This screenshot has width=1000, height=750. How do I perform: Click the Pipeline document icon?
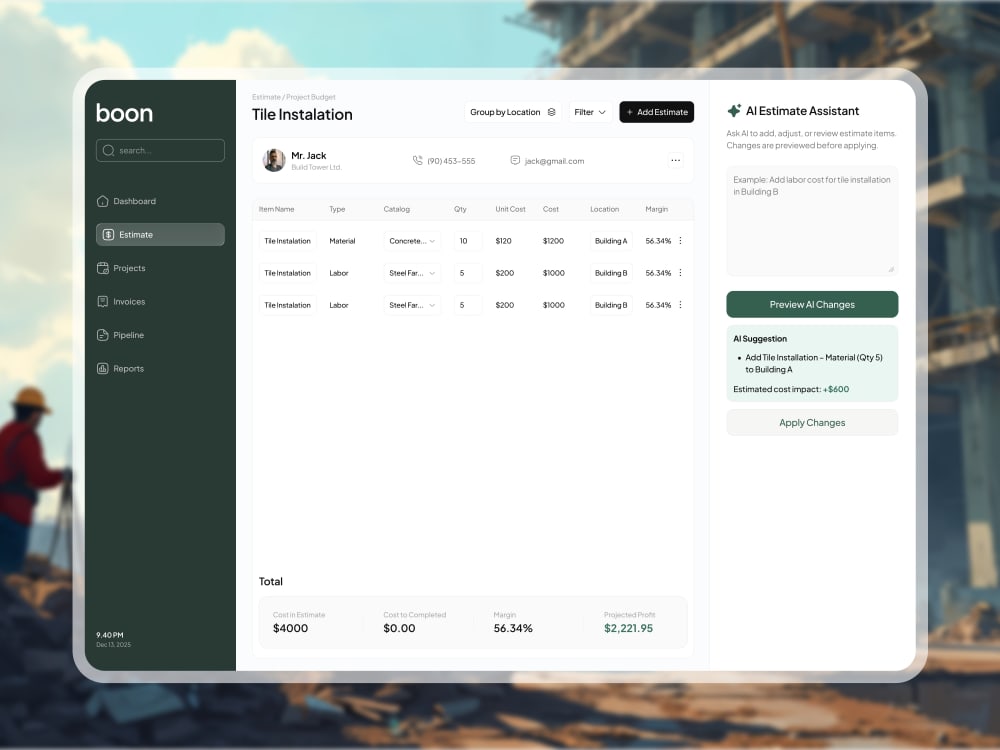[x=103, y=335]
